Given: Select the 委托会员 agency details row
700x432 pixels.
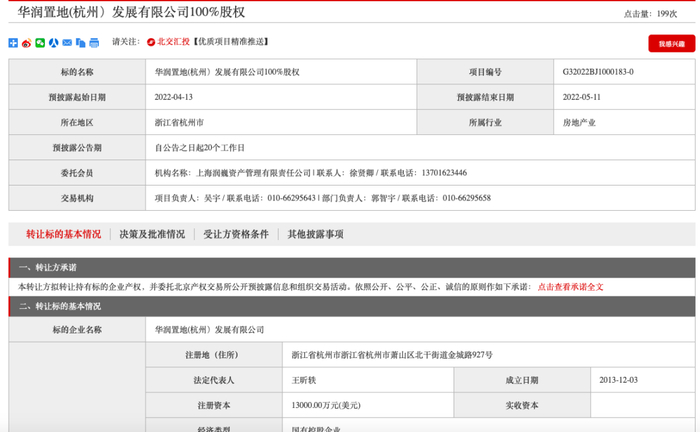Looking at the screenshot, I should (x=420, y=173).
